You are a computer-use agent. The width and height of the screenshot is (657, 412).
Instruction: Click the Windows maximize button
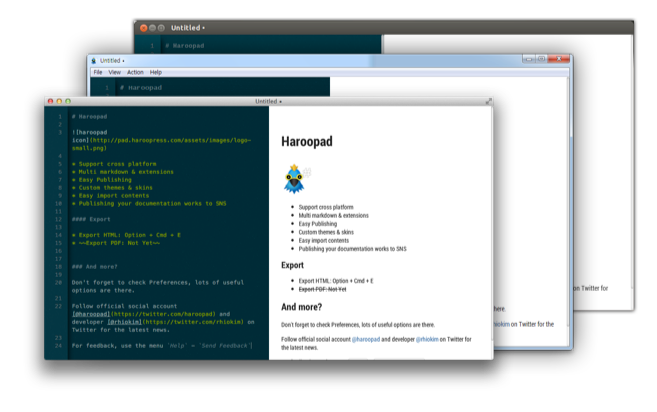point(541,59)
